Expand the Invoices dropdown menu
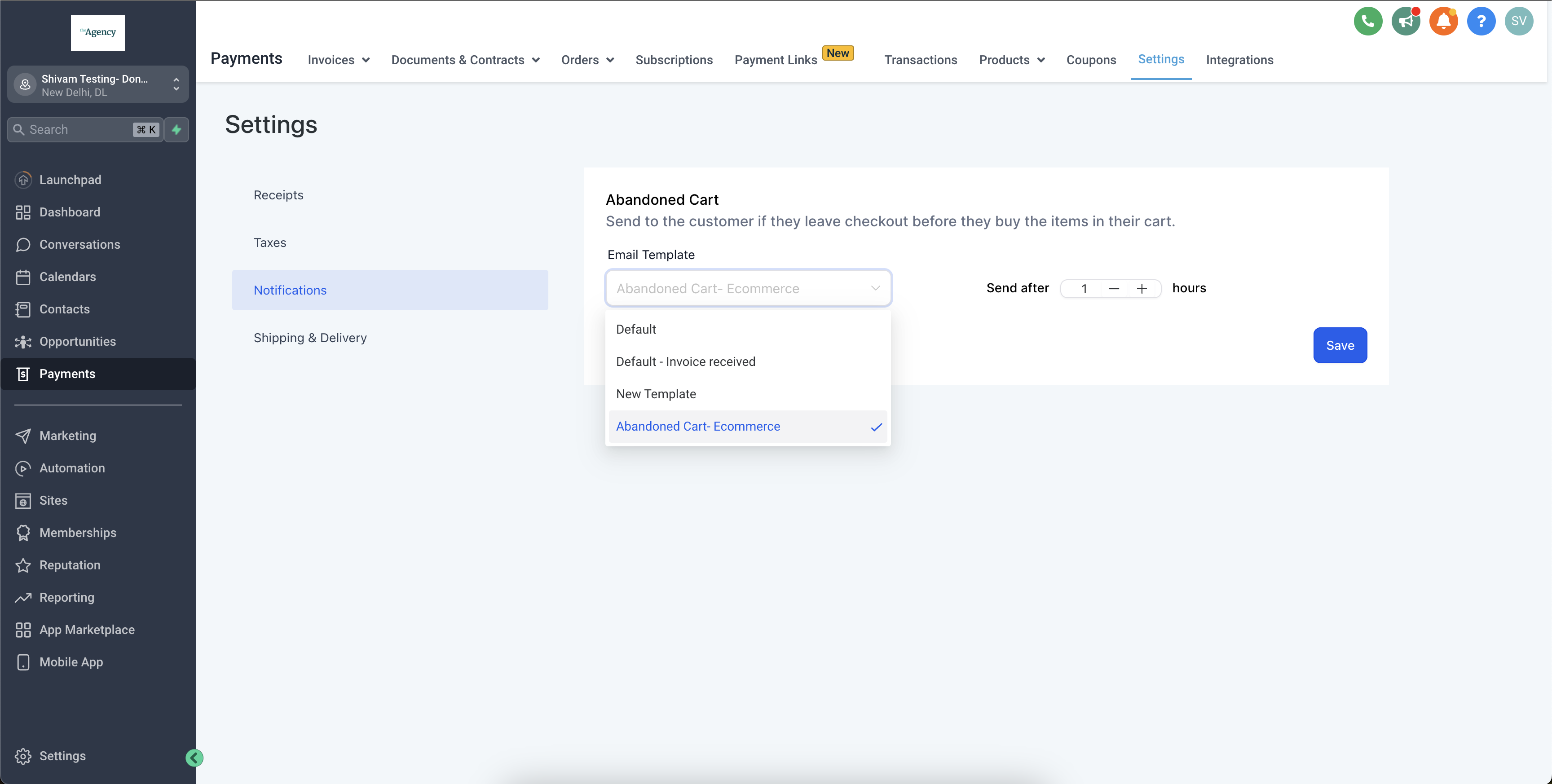 pos(339,60)
